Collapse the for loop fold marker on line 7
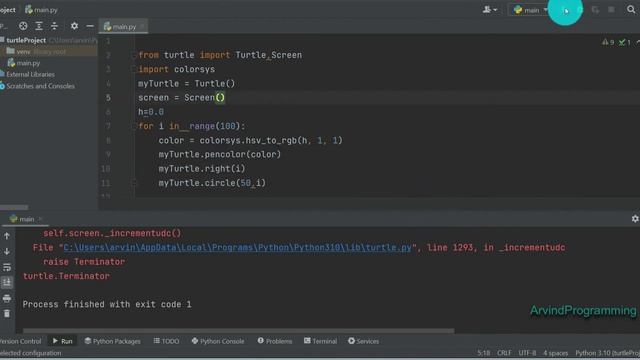 coord(134,126)
